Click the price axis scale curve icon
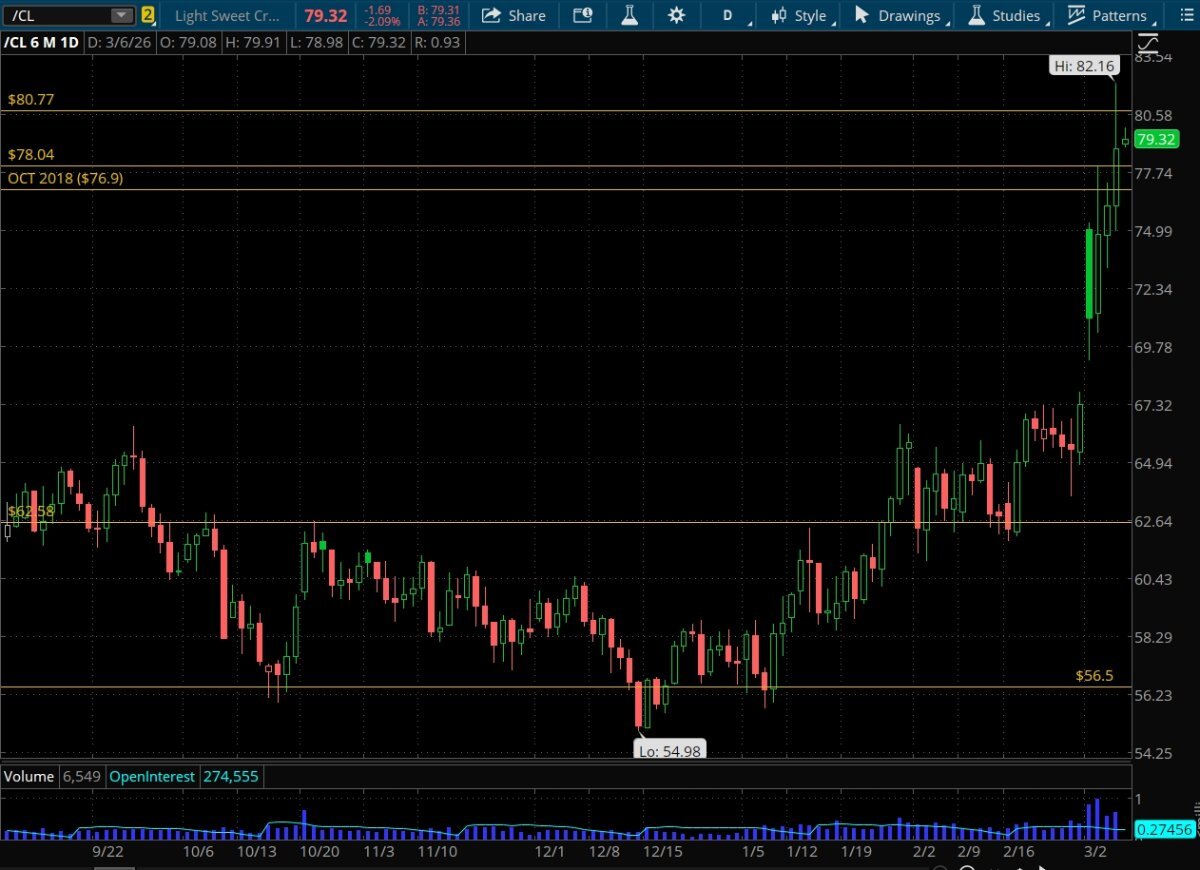Viewport: 1200px width, 870px height. [x=1148, y=44]
